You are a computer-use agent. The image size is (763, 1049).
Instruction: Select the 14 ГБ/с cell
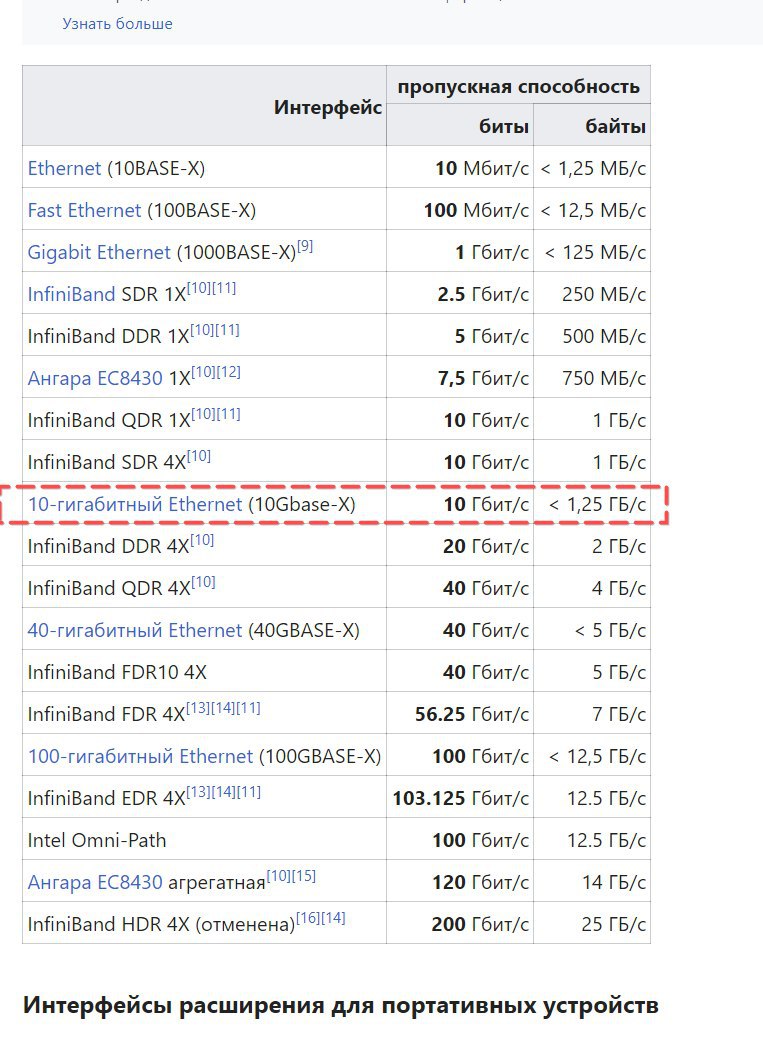point(592,882)
